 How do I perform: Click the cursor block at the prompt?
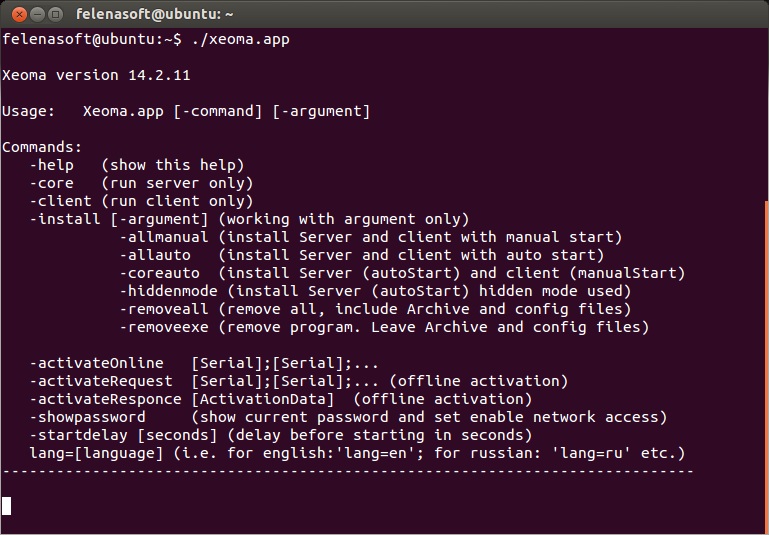click(7, 506)
